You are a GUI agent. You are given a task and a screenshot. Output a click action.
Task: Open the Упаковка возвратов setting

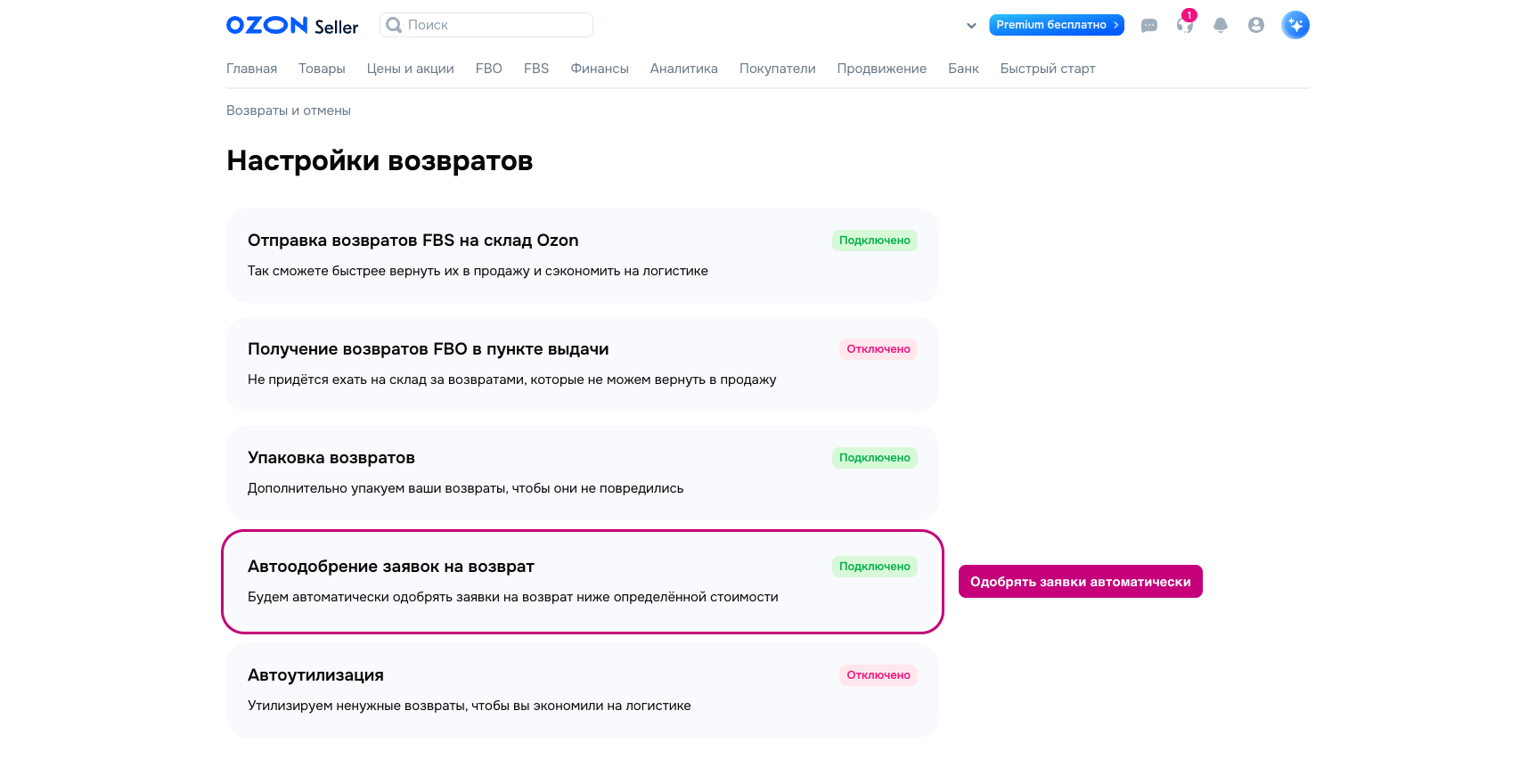(583, 473)
